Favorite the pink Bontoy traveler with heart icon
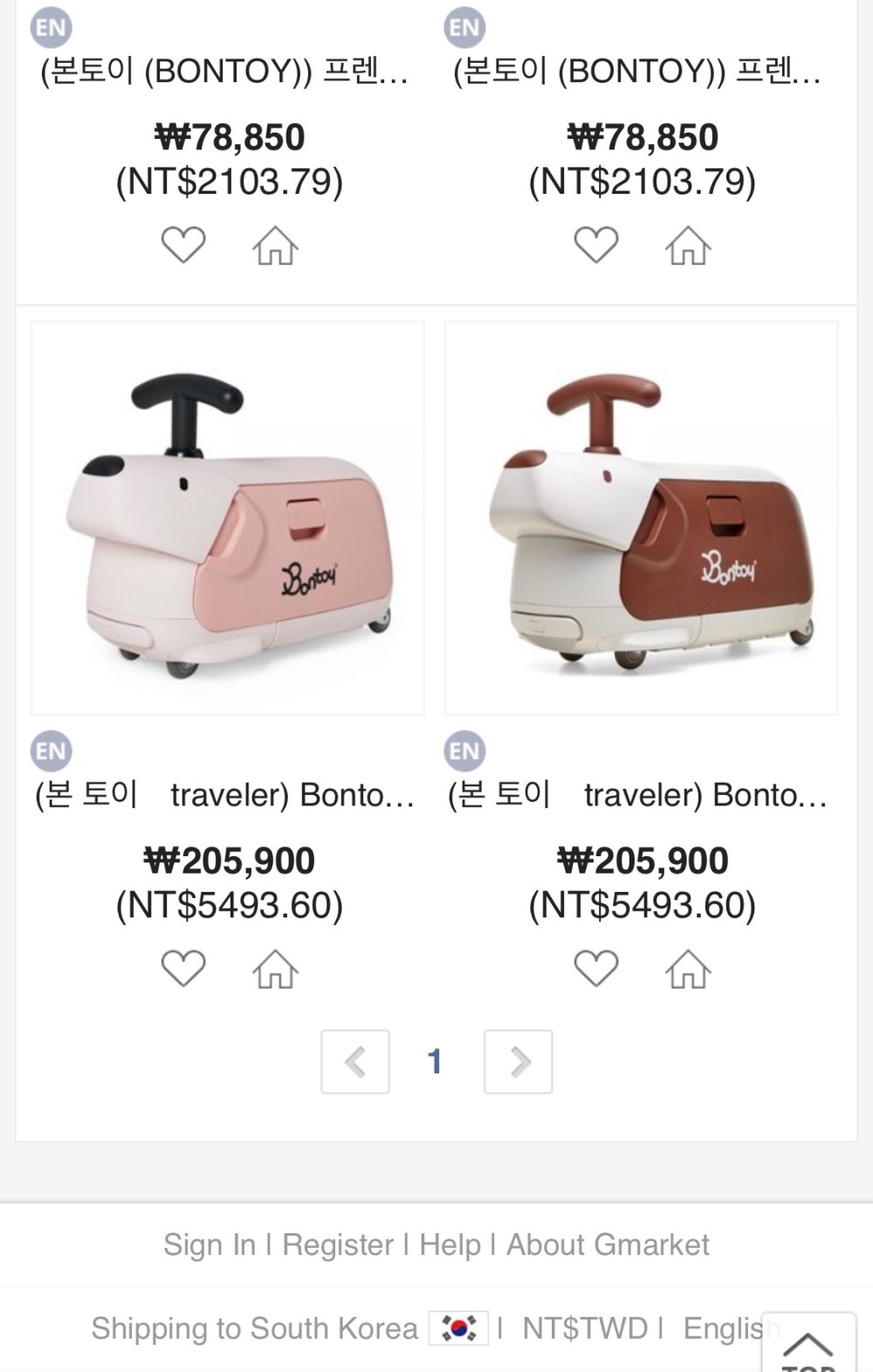 coord(183,968)
